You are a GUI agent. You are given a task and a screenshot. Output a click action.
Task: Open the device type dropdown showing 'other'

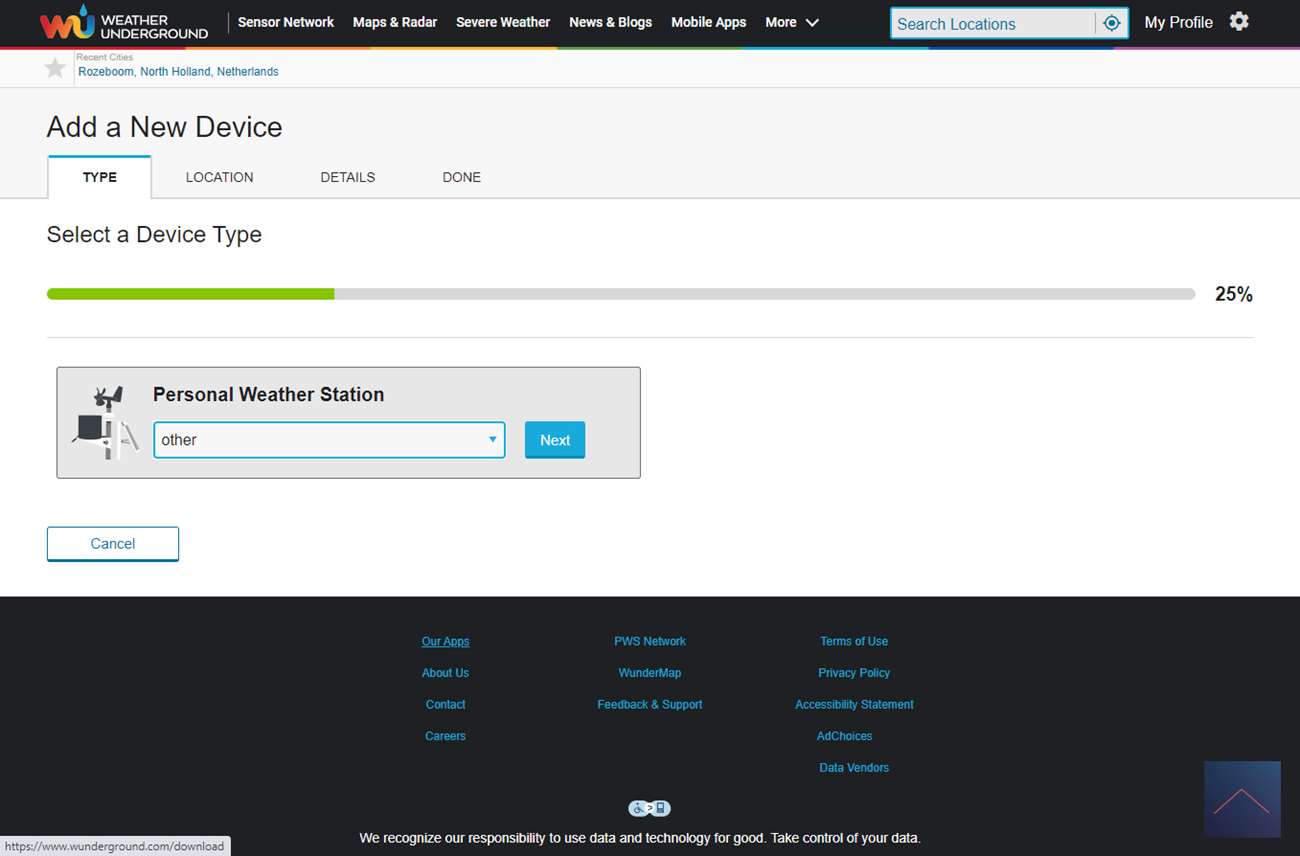coord(329,440)
